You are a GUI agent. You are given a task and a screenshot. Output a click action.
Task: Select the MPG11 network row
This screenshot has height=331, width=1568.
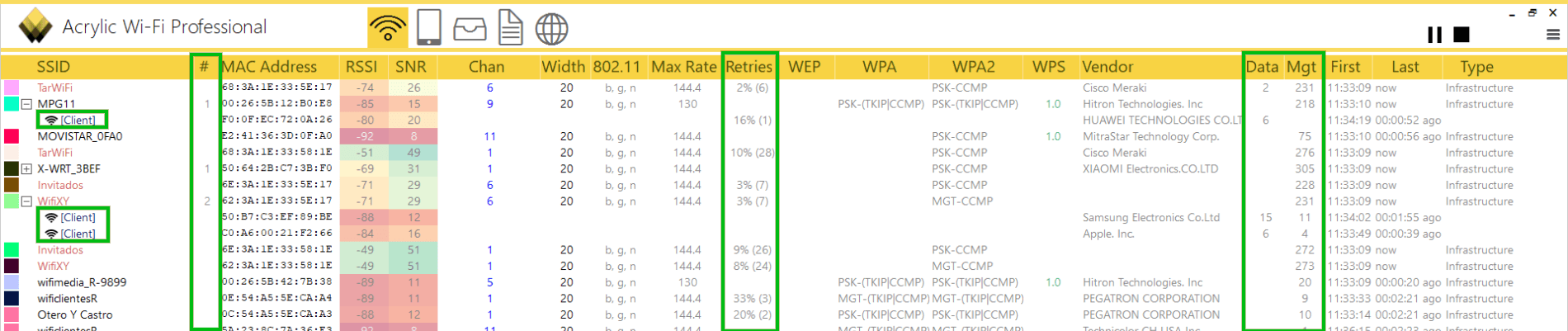point(784,104)
